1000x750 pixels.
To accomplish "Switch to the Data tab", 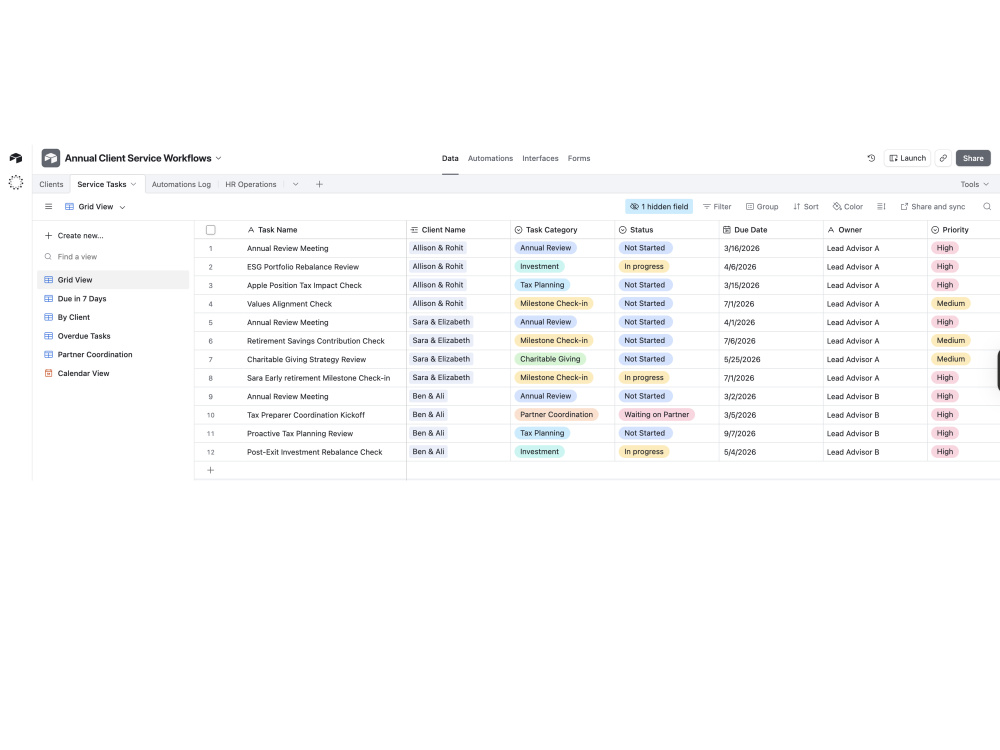I will point(450,158).
